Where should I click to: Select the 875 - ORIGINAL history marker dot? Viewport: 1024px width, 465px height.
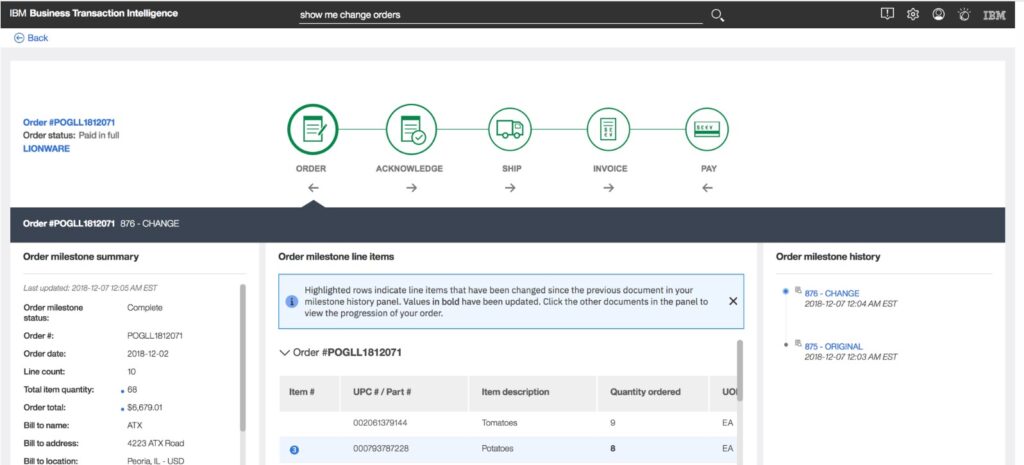coord(786,344)
